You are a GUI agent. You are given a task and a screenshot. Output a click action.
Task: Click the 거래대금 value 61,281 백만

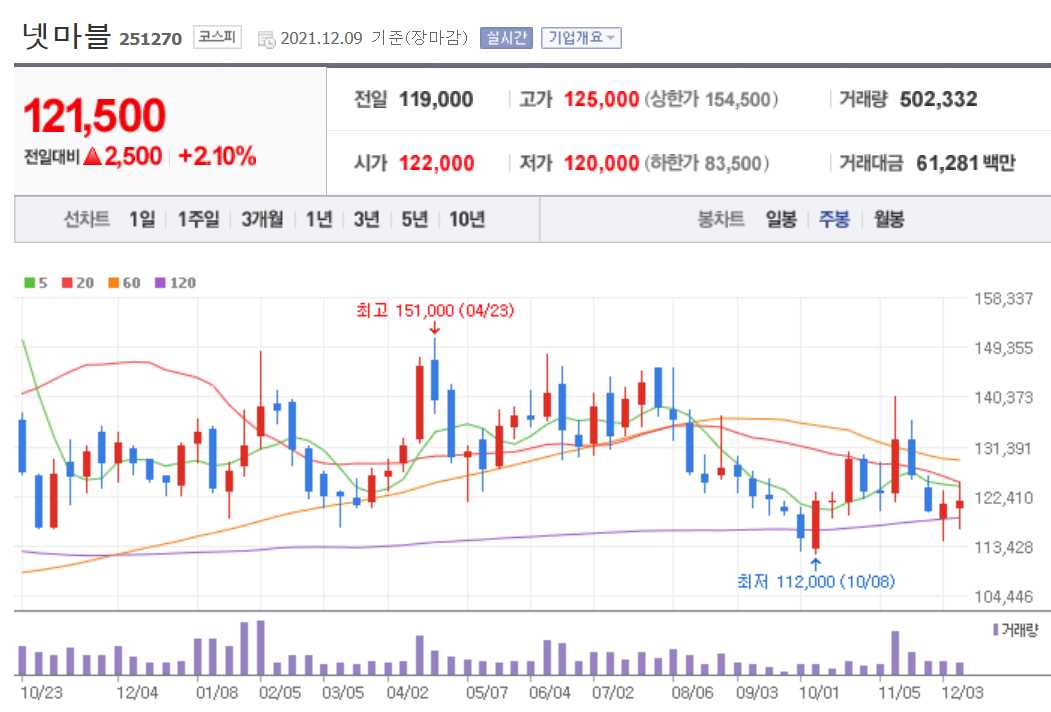(966, 163)
